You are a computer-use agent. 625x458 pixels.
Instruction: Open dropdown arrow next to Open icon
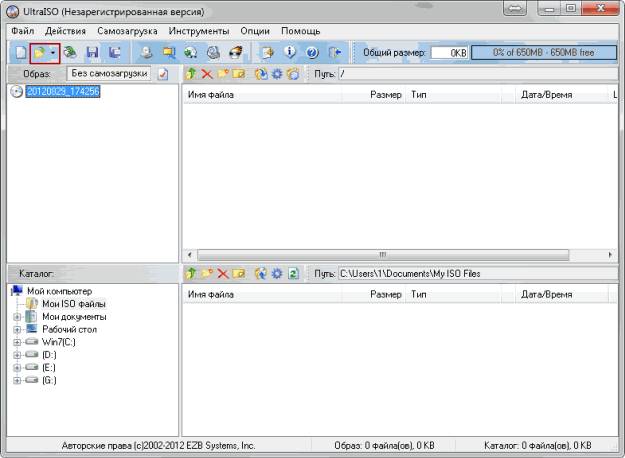(53, 52)
